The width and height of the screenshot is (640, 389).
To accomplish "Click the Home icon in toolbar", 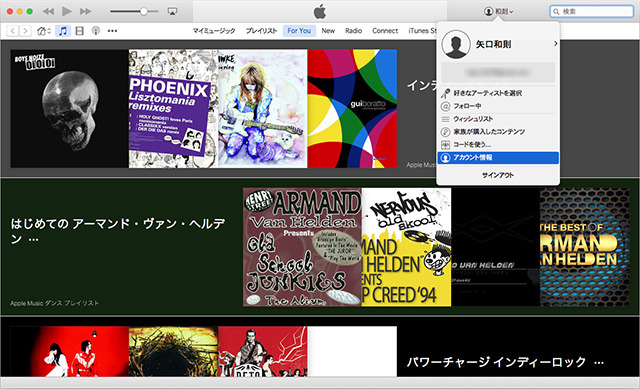I will coord(43,31).
